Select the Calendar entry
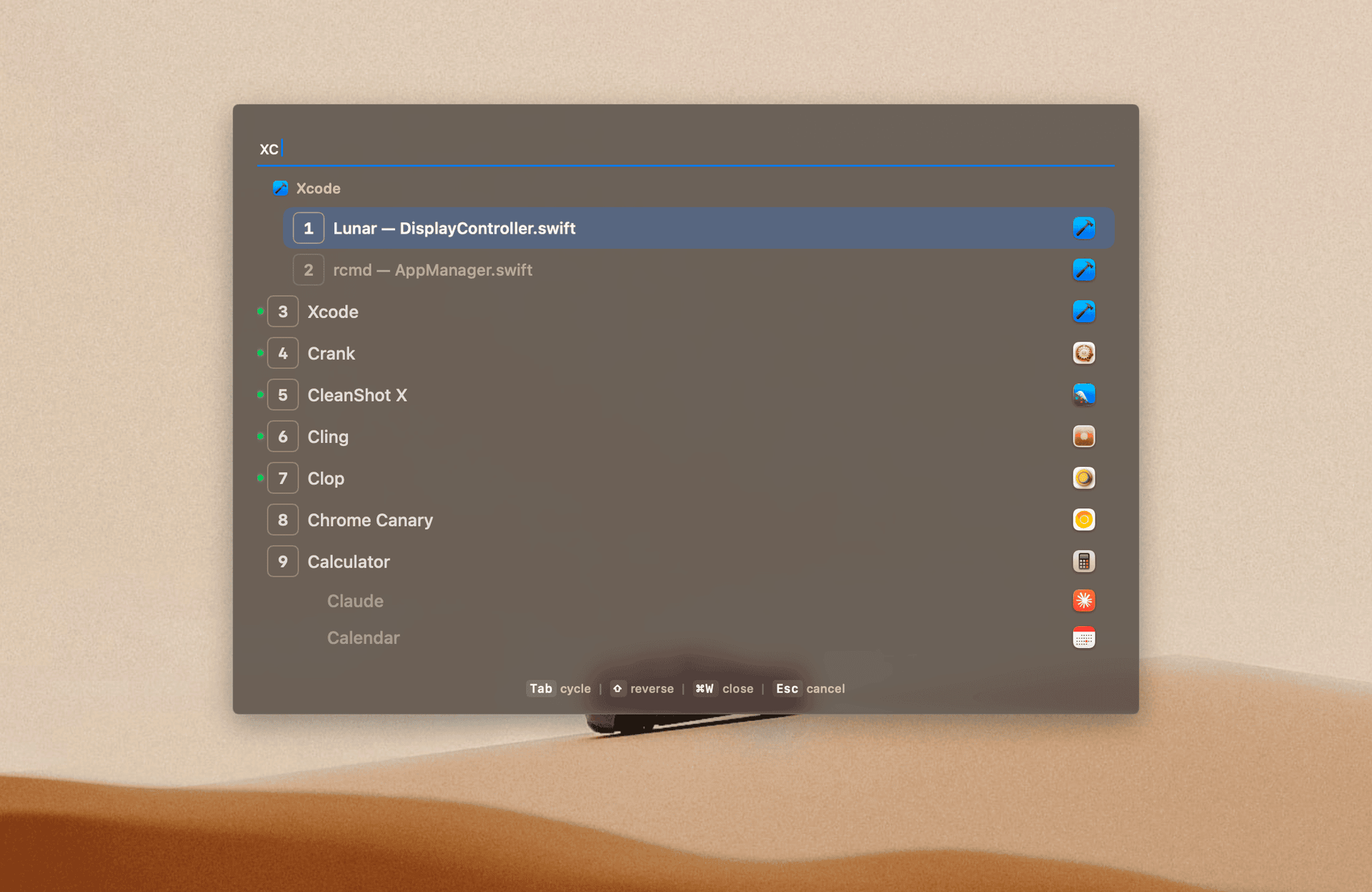 pos(685,638)
